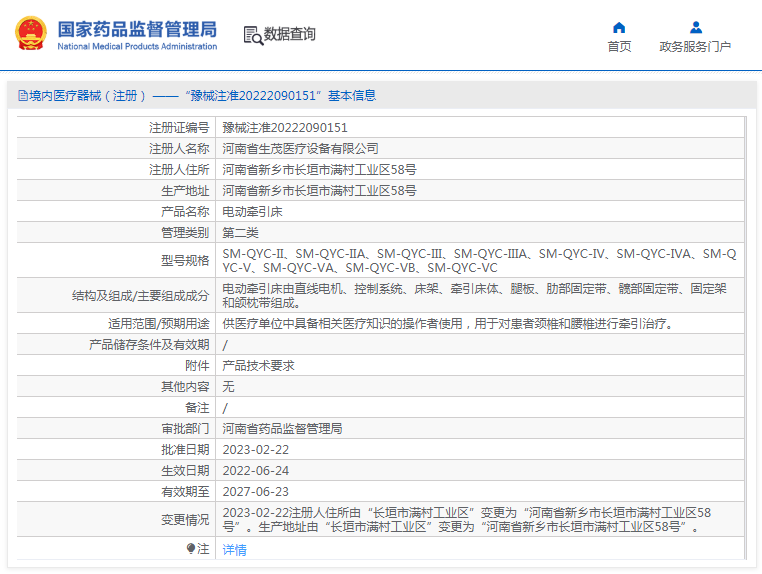This screenshot has width=762, height=574.
Task: Click the 批准日期 label
Action: click(x=185, y=450)
